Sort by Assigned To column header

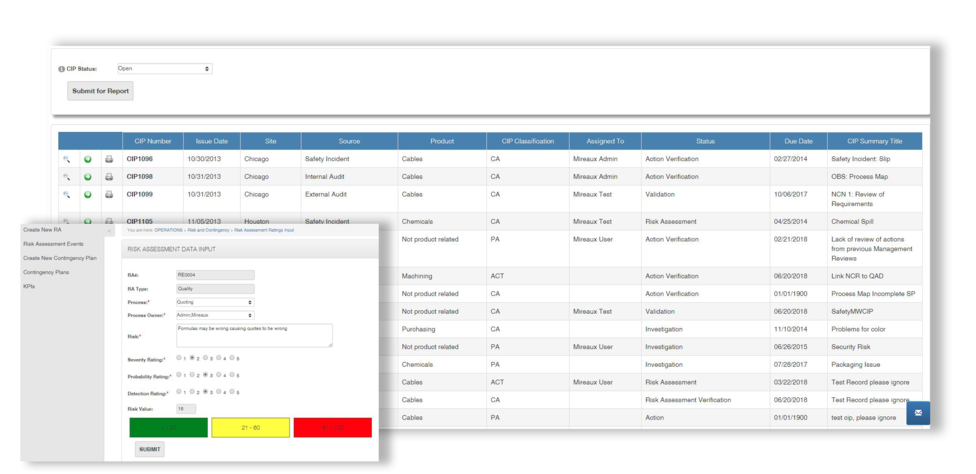(604, 141)
